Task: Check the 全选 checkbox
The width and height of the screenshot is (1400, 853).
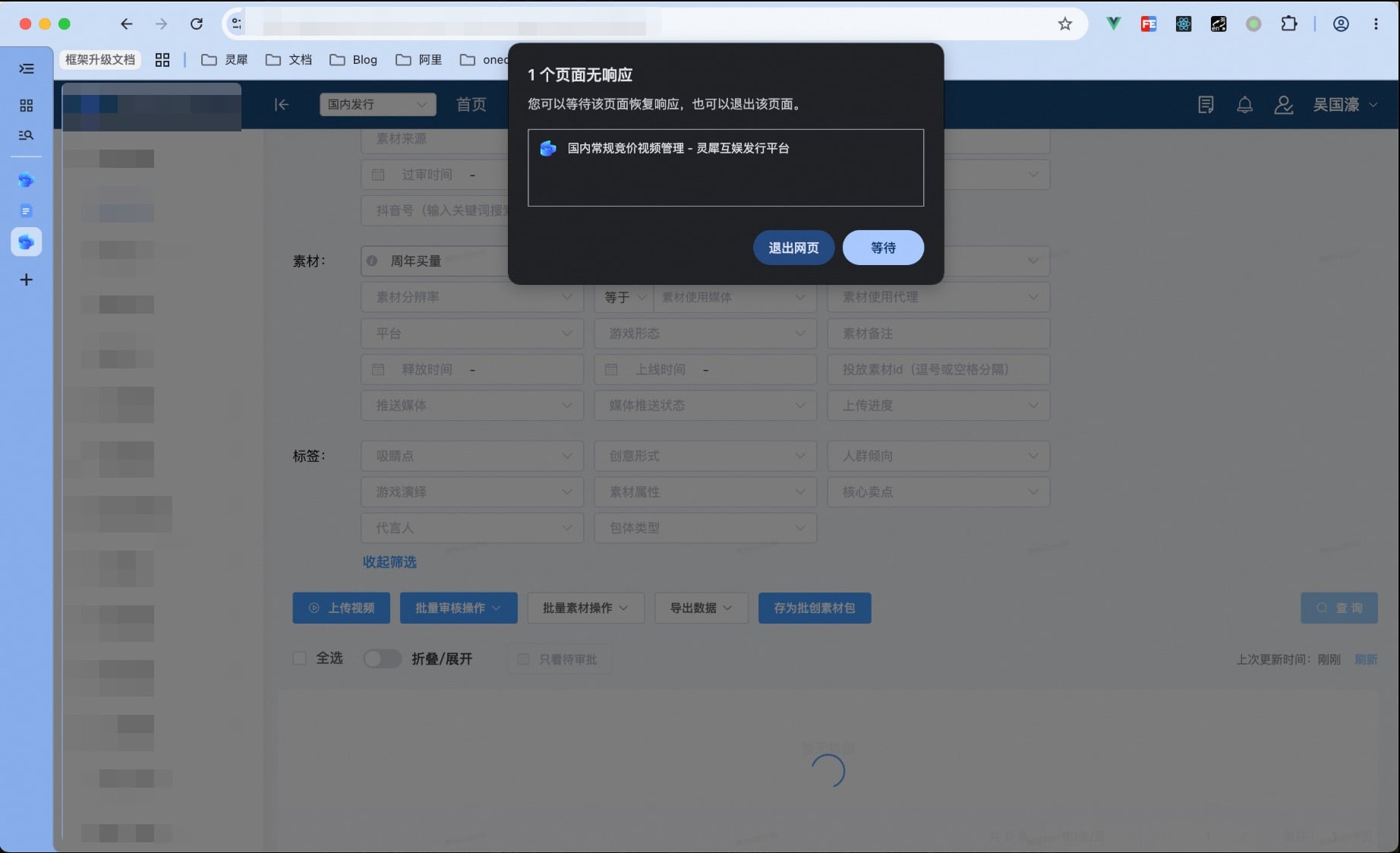Action: click(300, 659)
